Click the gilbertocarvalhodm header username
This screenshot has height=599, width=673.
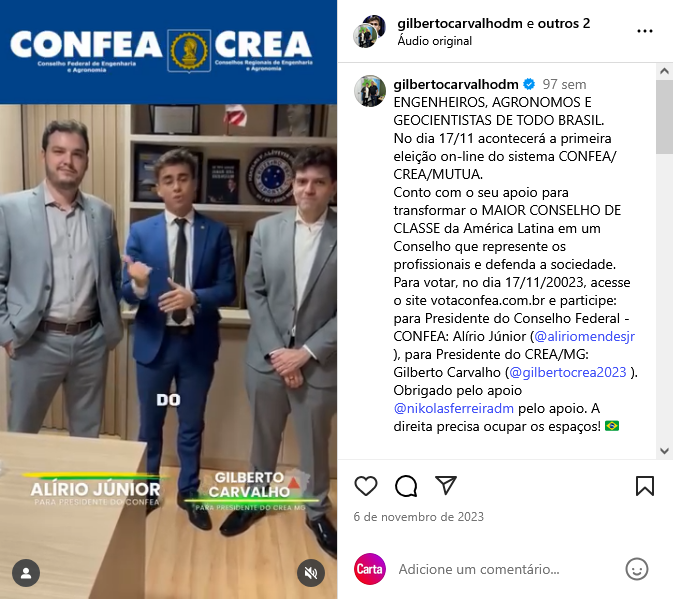point(460,23)
